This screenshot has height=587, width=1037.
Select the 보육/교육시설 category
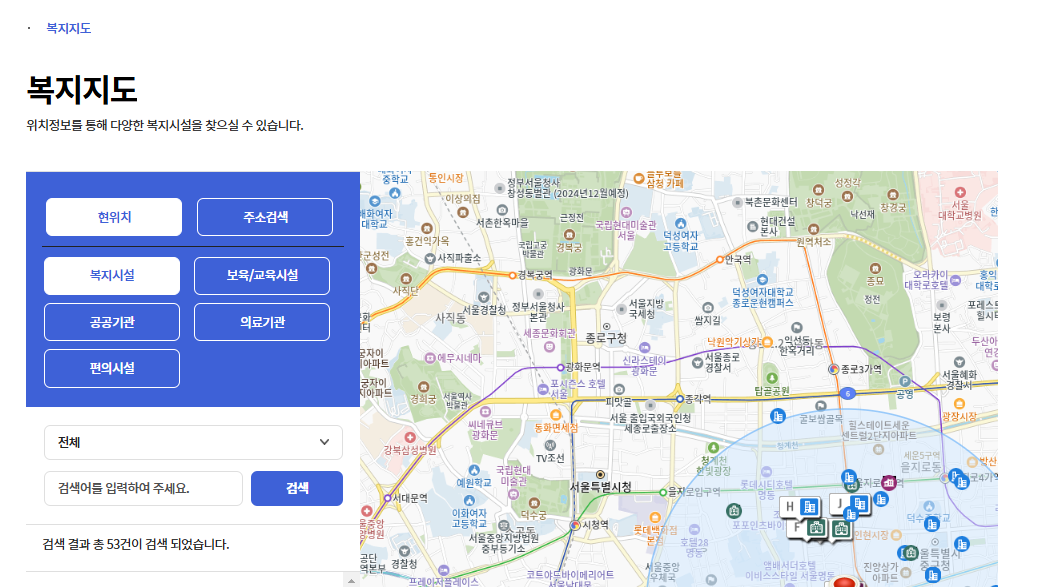coord(262,276)
